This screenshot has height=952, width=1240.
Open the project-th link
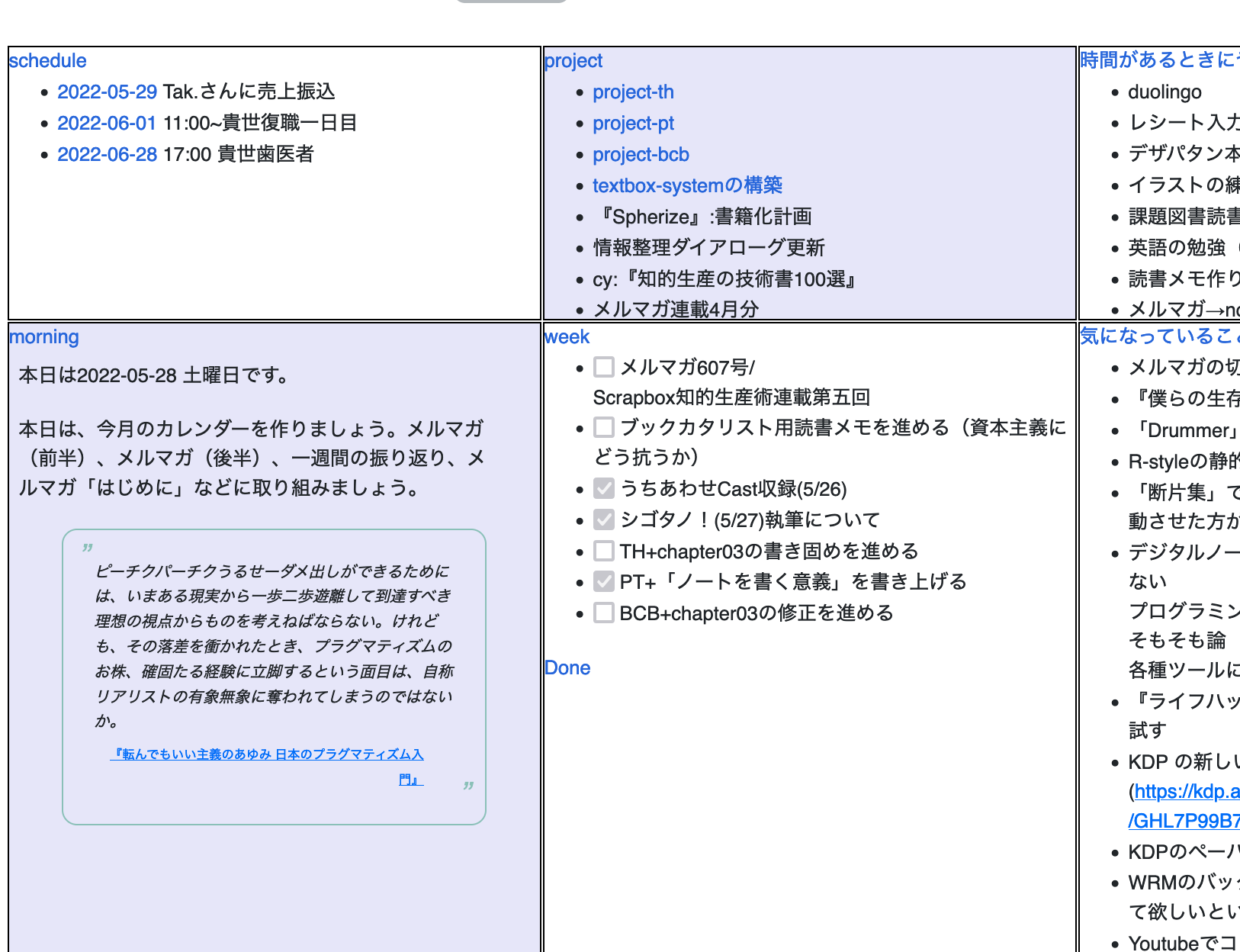coord(633,92)
